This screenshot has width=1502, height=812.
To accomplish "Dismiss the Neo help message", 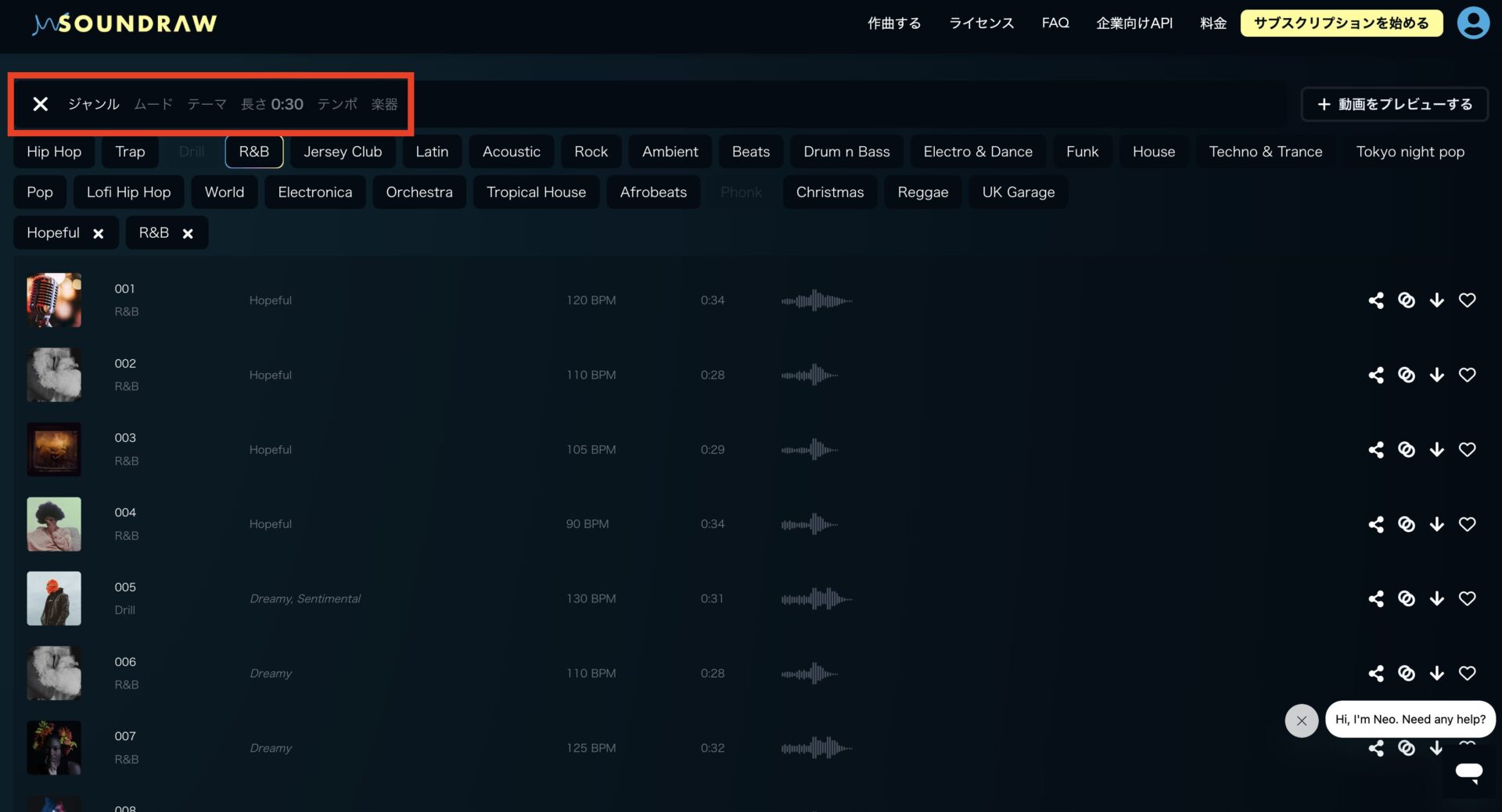I will [x=1301, y=720].
